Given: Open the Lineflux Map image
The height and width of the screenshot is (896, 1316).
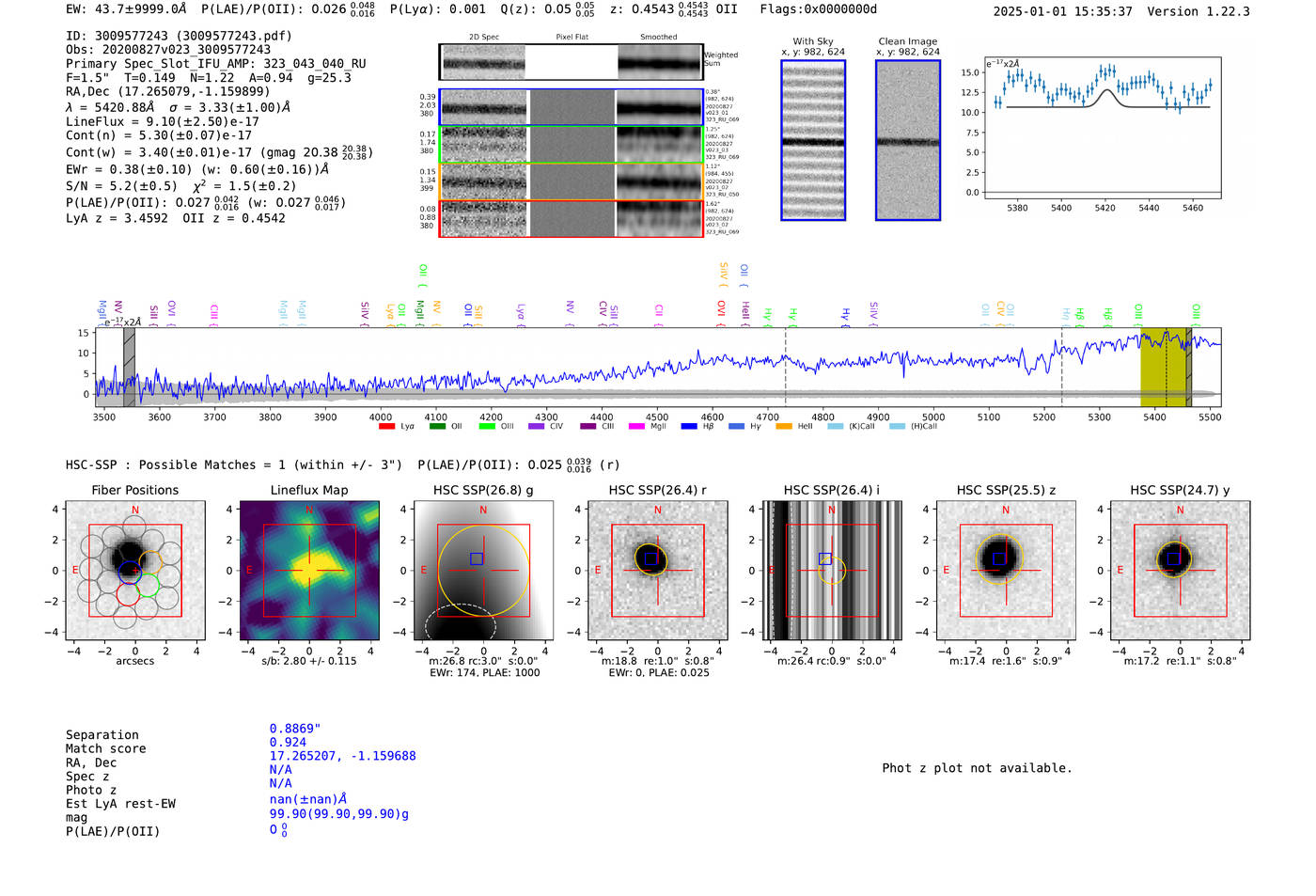Looking at the screenshot, I should 309,570.
